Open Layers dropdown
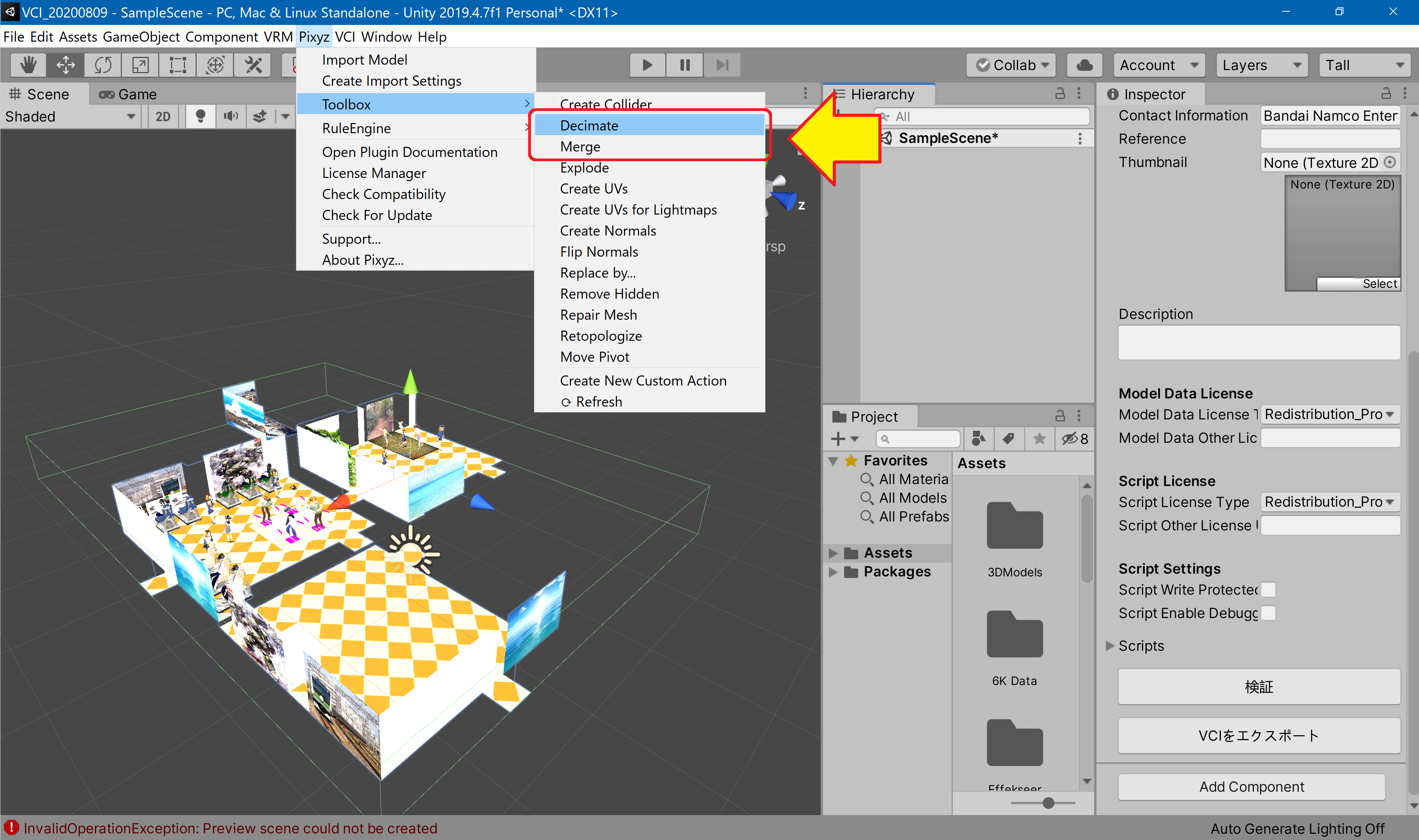 [1262, 65]
